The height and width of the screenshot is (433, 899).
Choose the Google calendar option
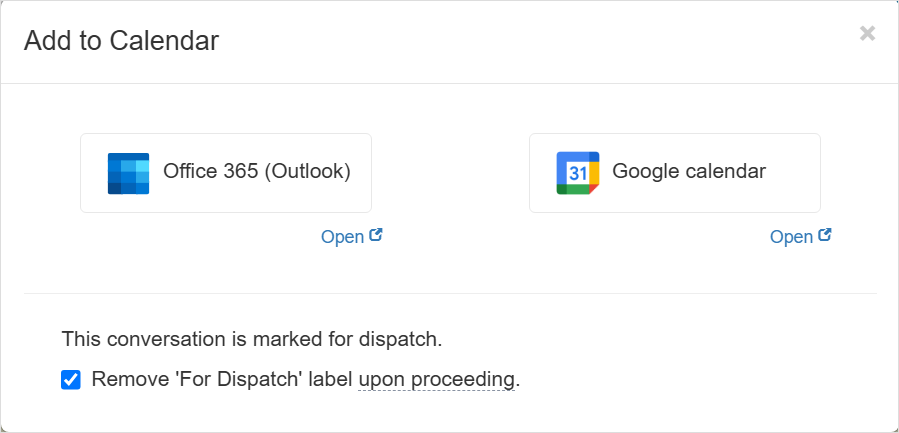[x=675, y=173]
